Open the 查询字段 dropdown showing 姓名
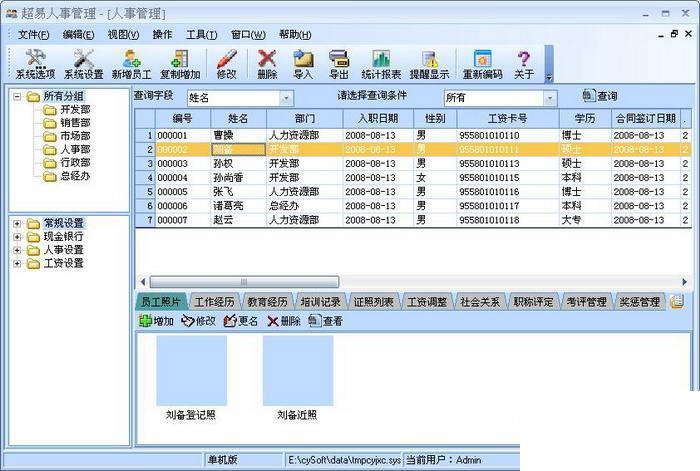 [x=286, y=98]
